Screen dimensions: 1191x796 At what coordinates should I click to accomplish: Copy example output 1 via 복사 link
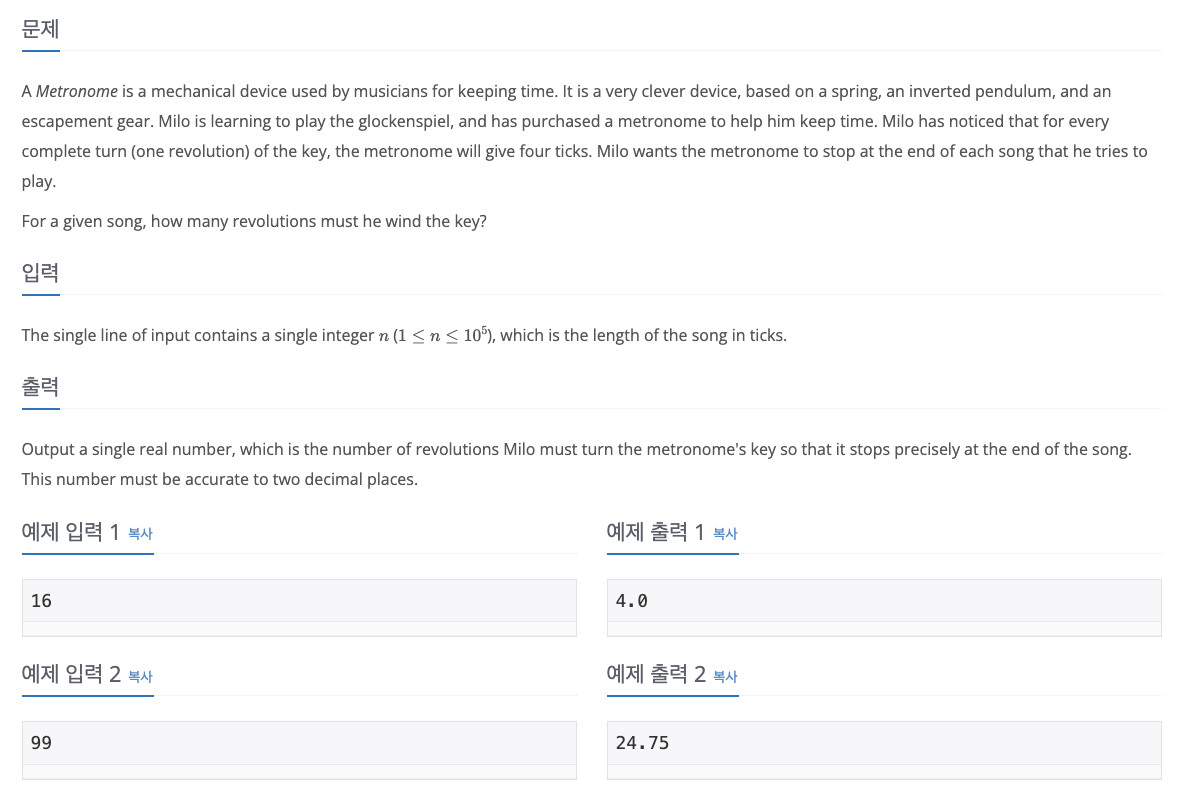[x=725, y=534]
